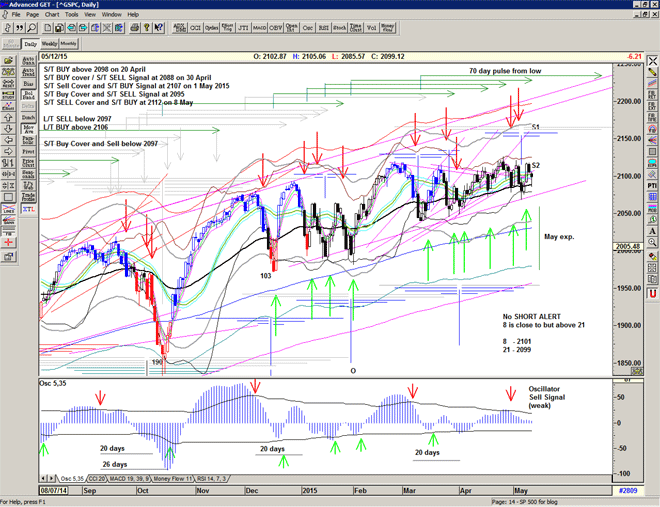The image size is (660, 507).
Task: Switch to the Monthly timeframe
Action: pos(69,44)
